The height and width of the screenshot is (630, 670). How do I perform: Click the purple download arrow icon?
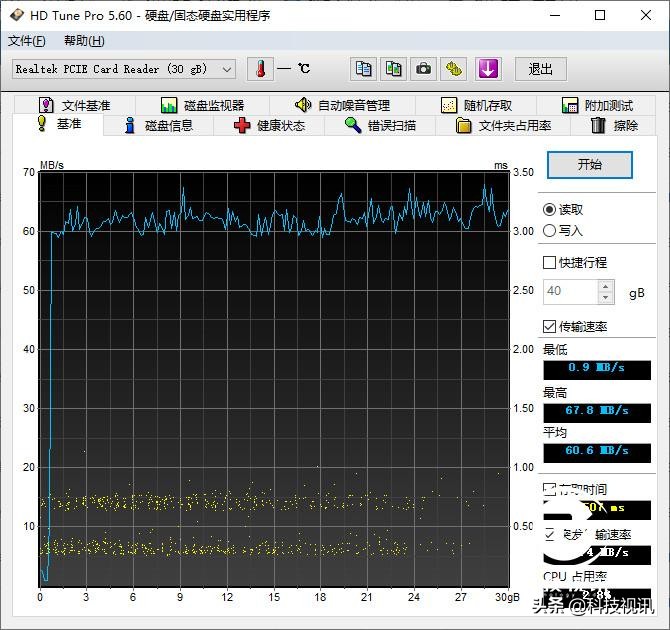pos(487,69)
